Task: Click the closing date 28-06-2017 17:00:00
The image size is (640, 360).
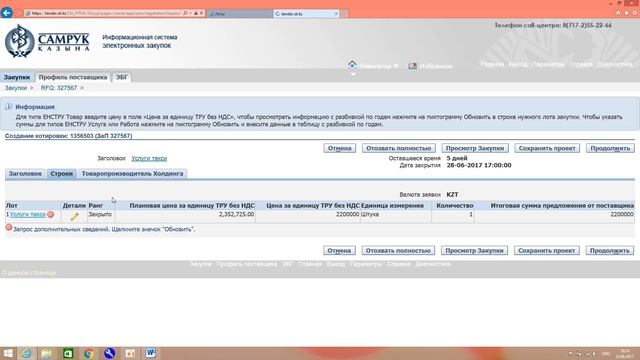Action: 479,165
